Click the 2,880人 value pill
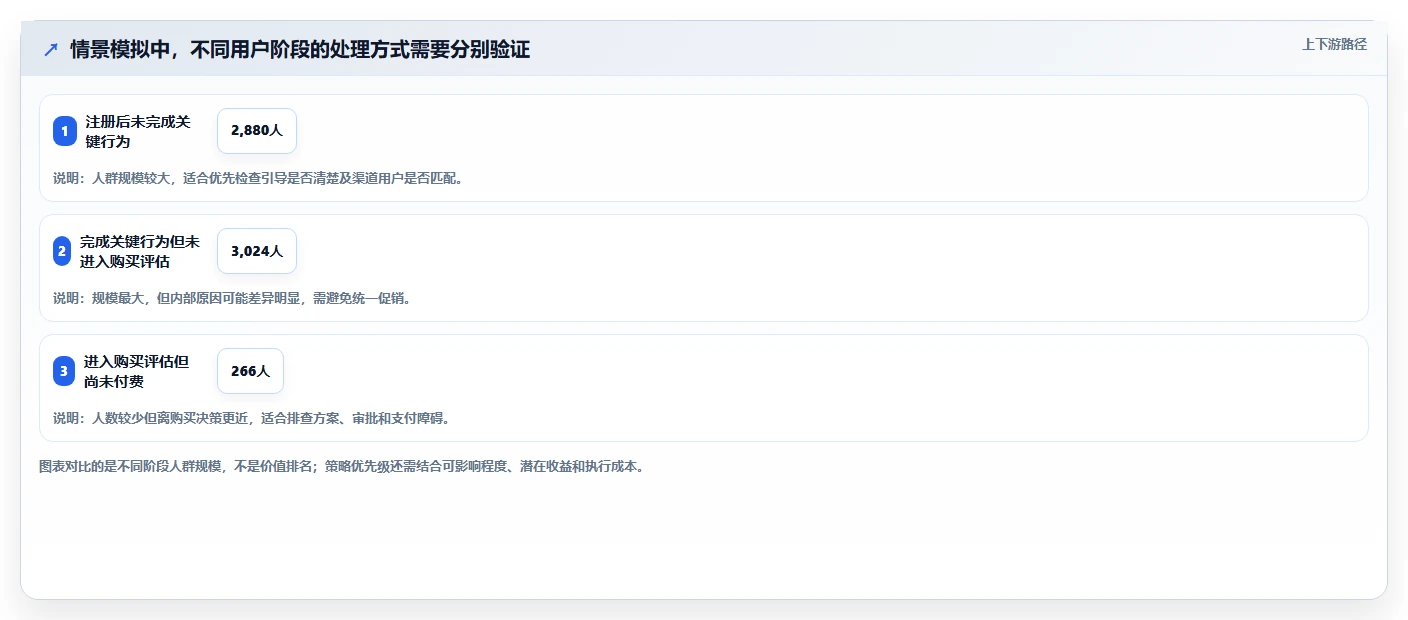 point(257,131)
